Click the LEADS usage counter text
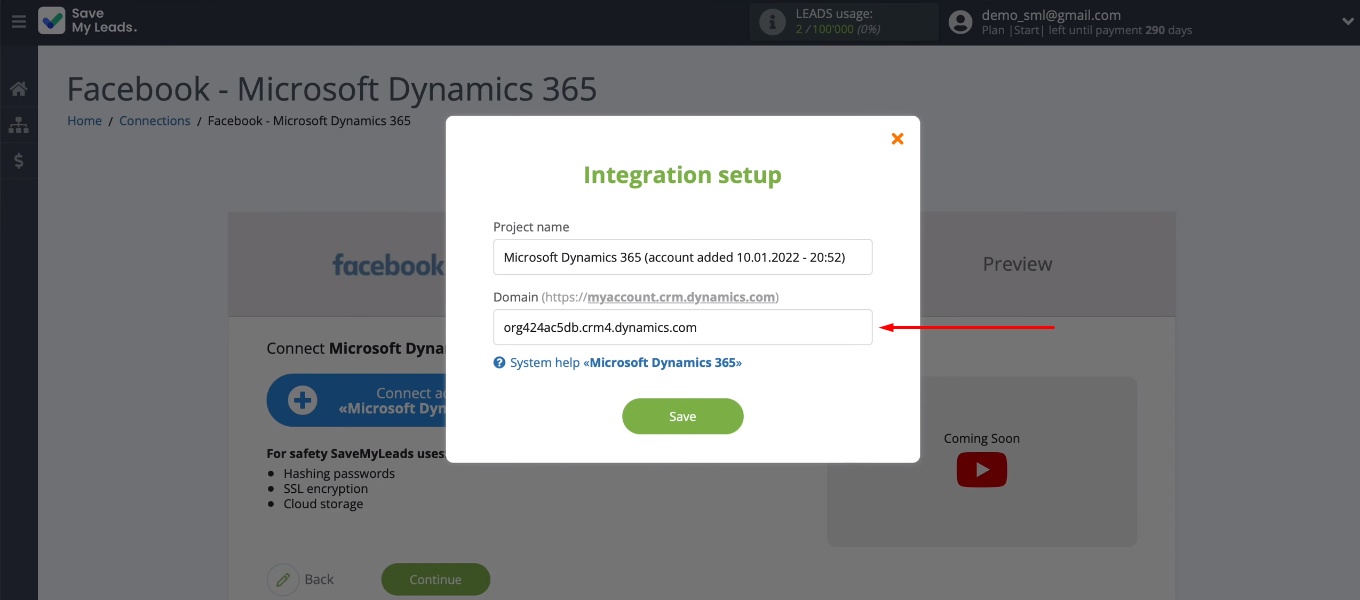The height and width of the screenshot is (600, 1360). coord(838,29)
